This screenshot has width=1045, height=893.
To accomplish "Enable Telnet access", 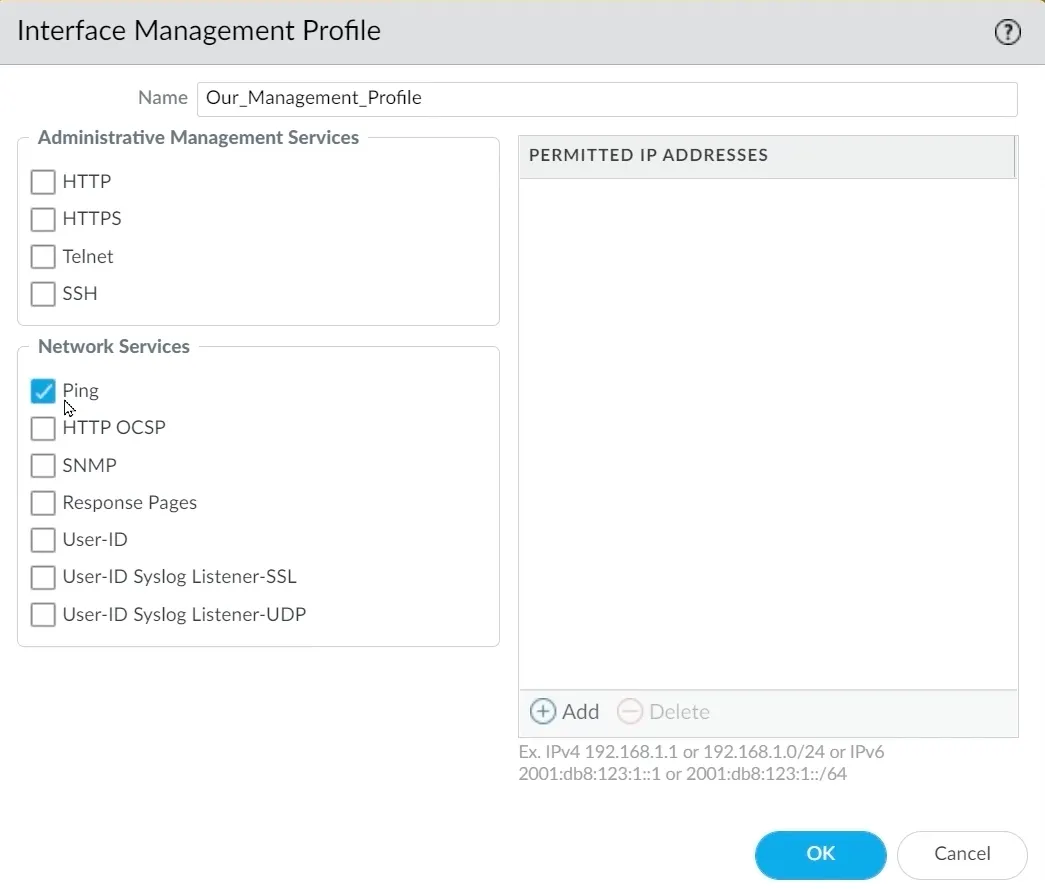I will click(43, 256).
